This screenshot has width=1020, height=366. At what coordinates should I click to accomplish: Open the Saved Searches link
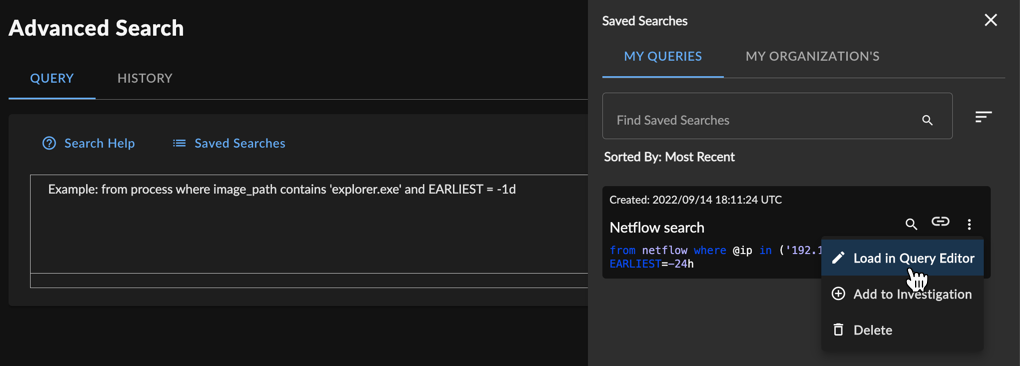pyautogui.click(x=240, y=143)
